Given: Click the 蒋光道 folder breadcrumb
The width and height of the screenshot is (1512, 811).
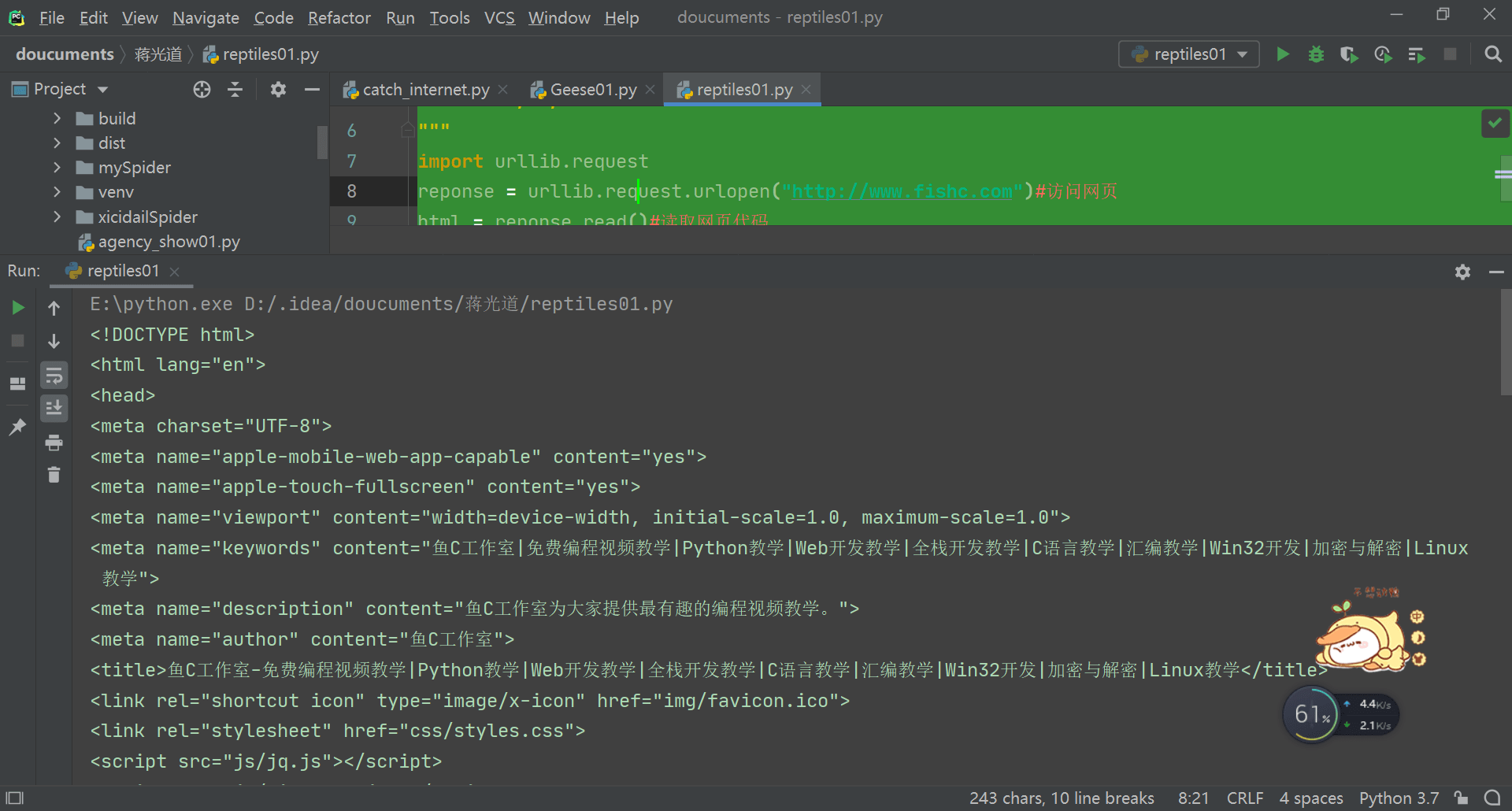Looking at the screenshot, I should pos(158,54).
